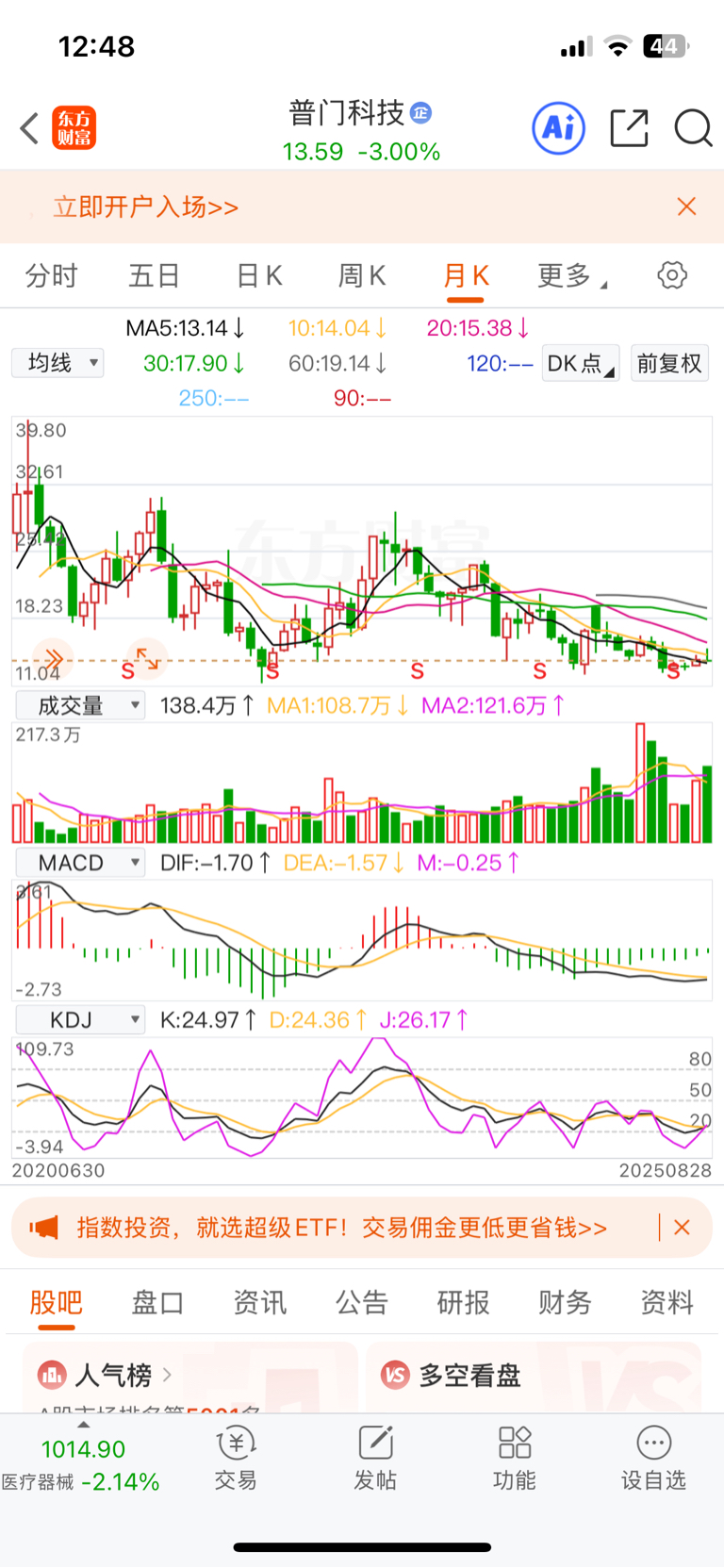Switch to the 周K tab
724x1568 pixels.
tap(362, 275)
